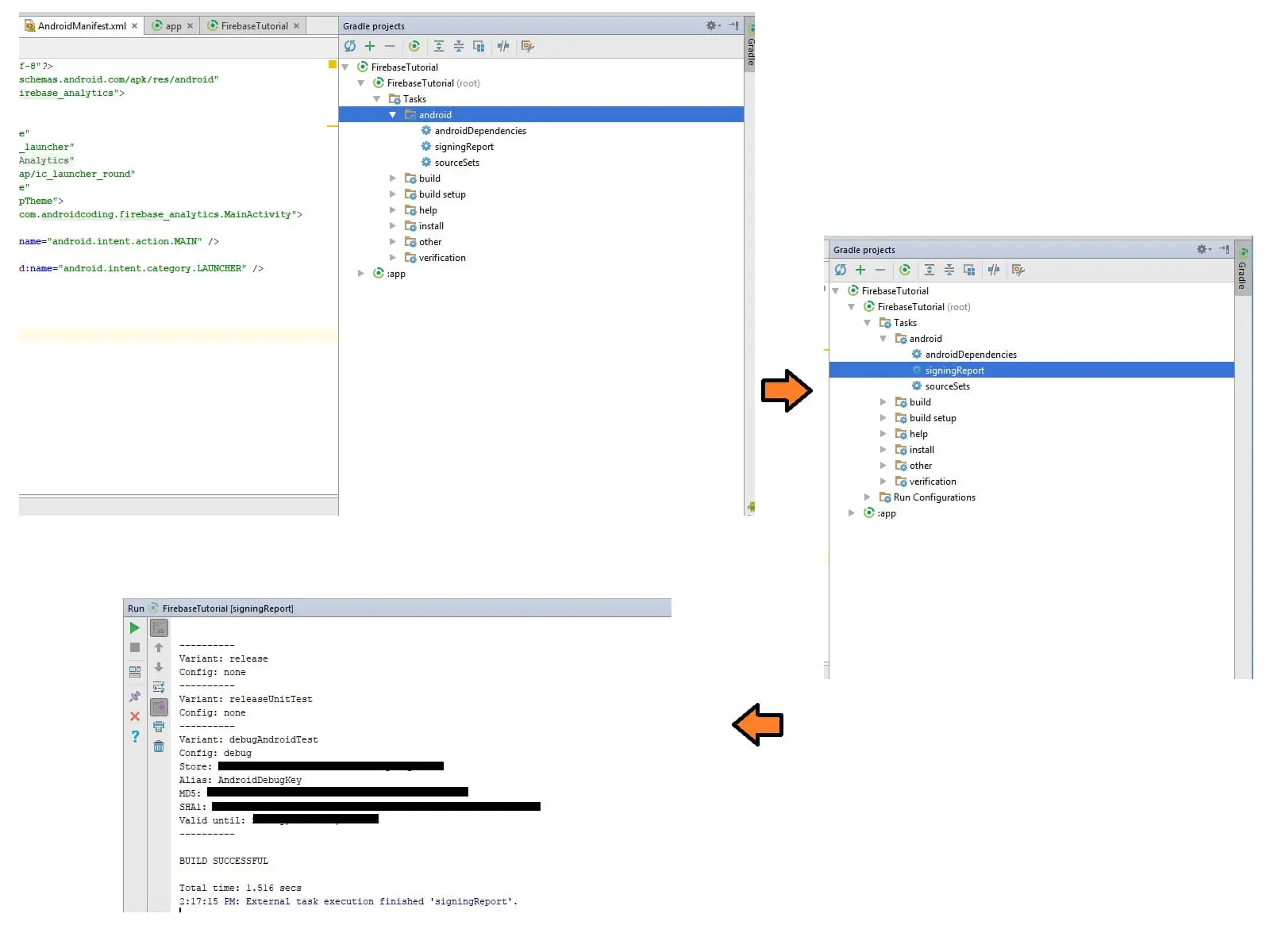Expand help folder in left Gradle tree

tap(392, 210)
